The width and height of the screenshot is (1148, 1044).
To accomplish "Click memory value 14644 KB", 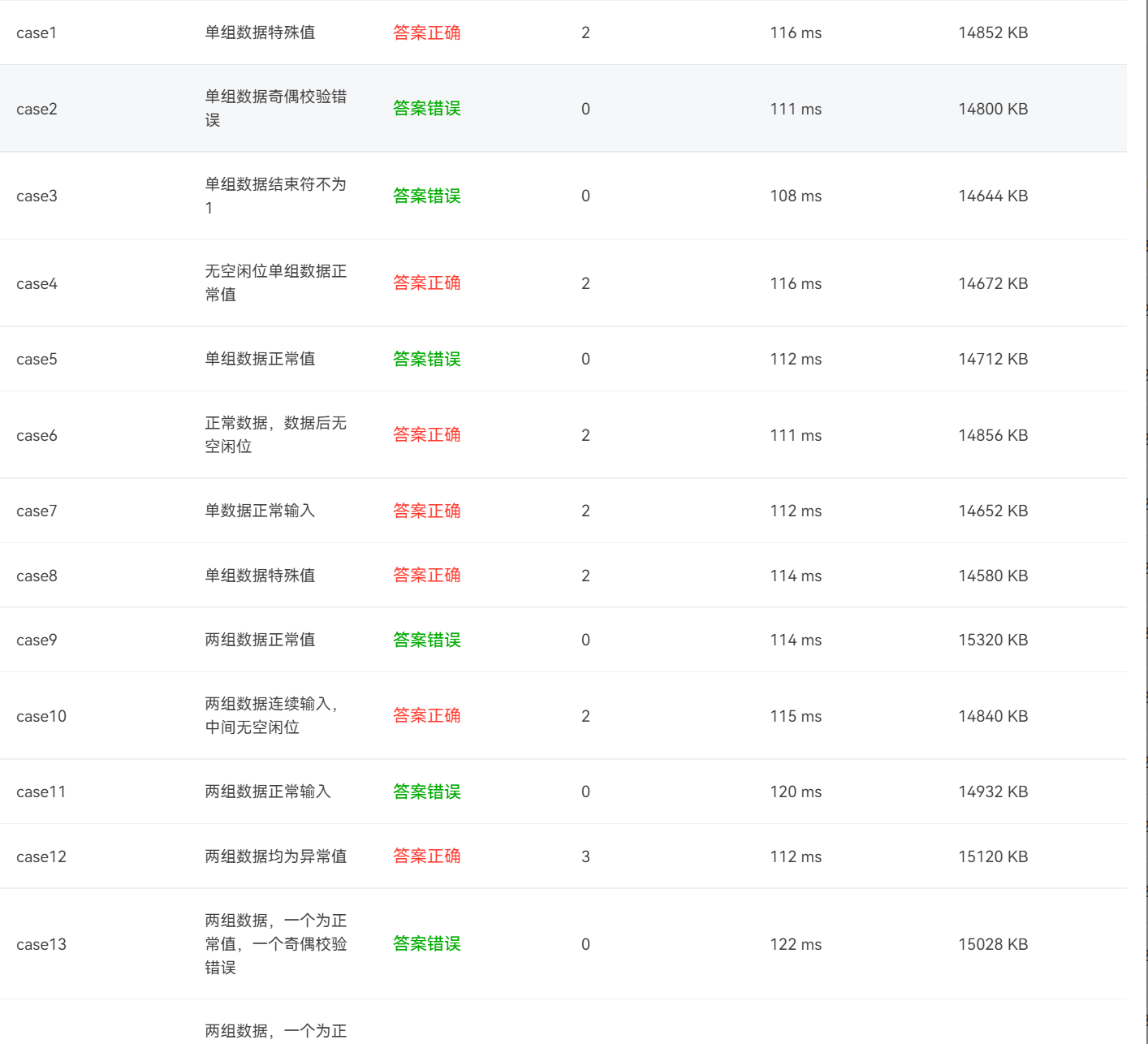I will [x=993, y=196].
